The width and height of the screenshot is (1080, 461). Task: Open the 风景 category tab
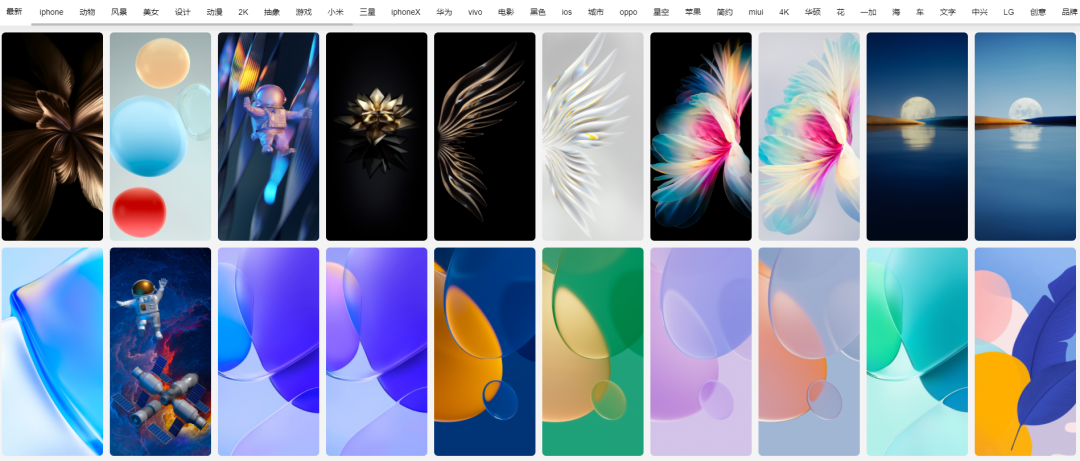pyautogui.click(x=119, y=12)
